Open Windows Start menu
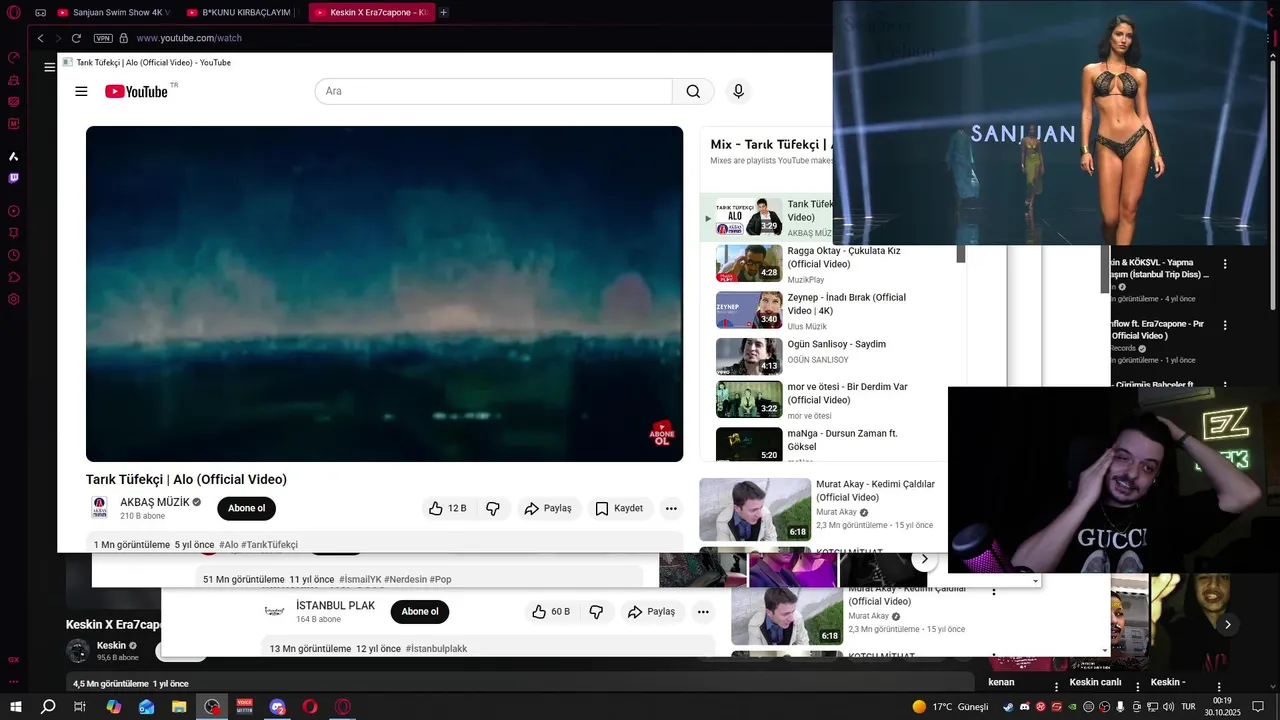Viewport: 1280px width, 720px height. pos(15,706)
